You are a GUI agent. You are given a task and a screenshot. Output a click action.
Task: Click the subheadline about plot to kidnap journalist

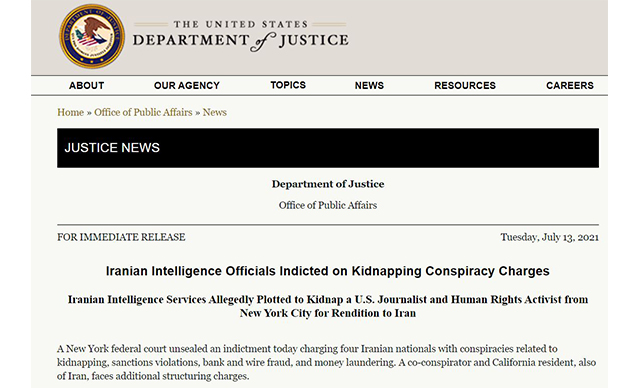point(328,306)
